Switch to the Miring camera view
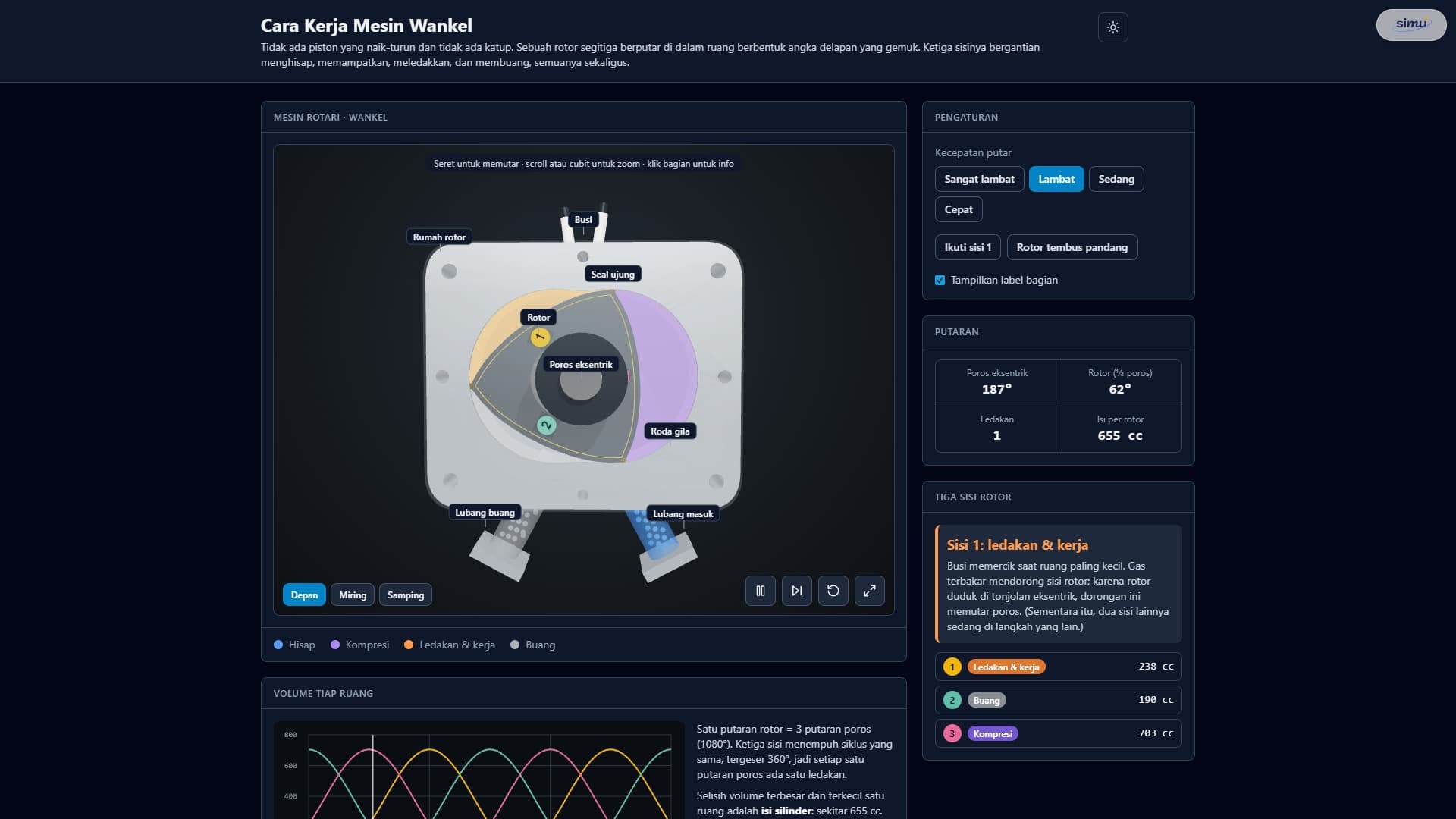This screenshot has width=1456, height=819. tap(353, 595)
